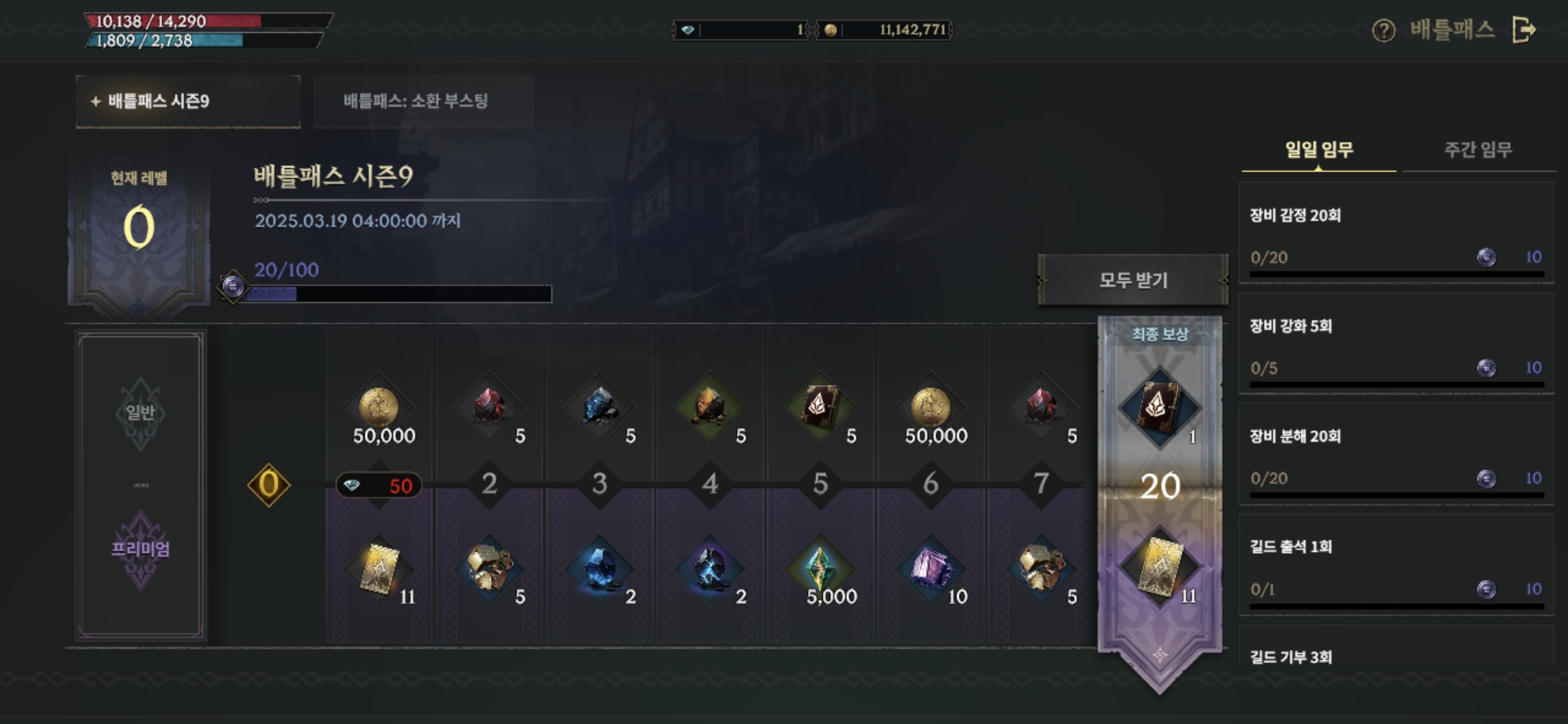
Task: Select the 프리미엄 pass emblem
Action: [x=140, y=550]
